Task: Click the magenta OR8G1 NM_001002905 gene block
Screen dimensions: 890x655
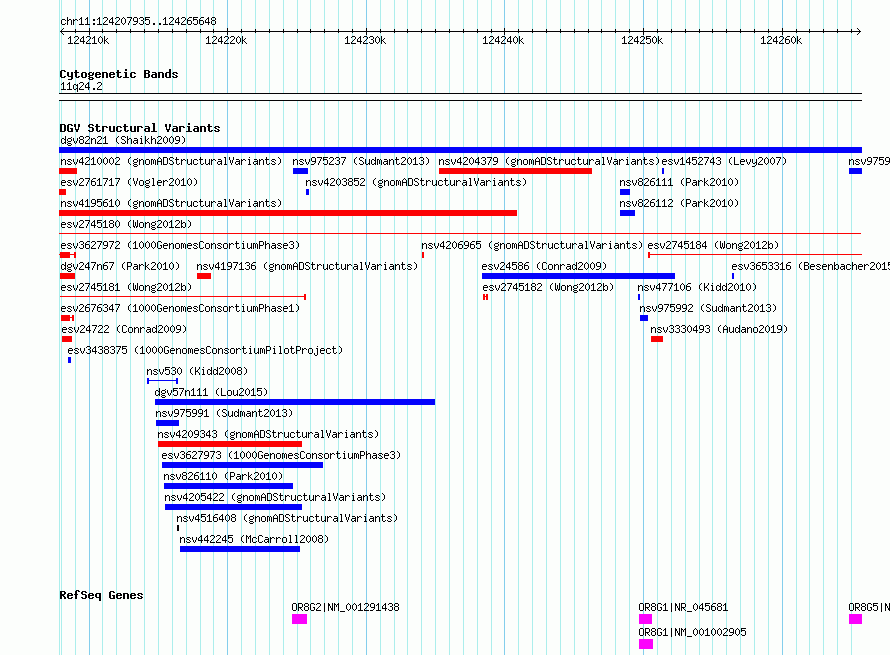Action: (646, 644)
